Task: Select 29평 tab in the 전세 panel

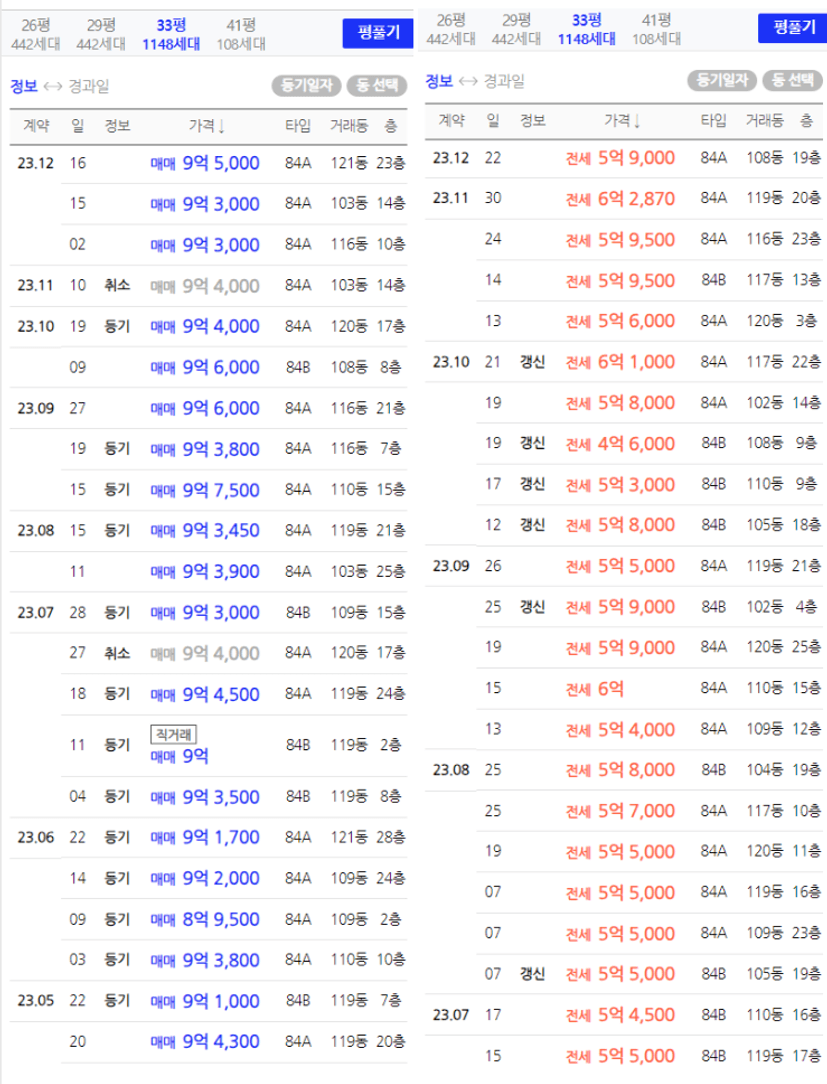Action: tap(517, 29)
